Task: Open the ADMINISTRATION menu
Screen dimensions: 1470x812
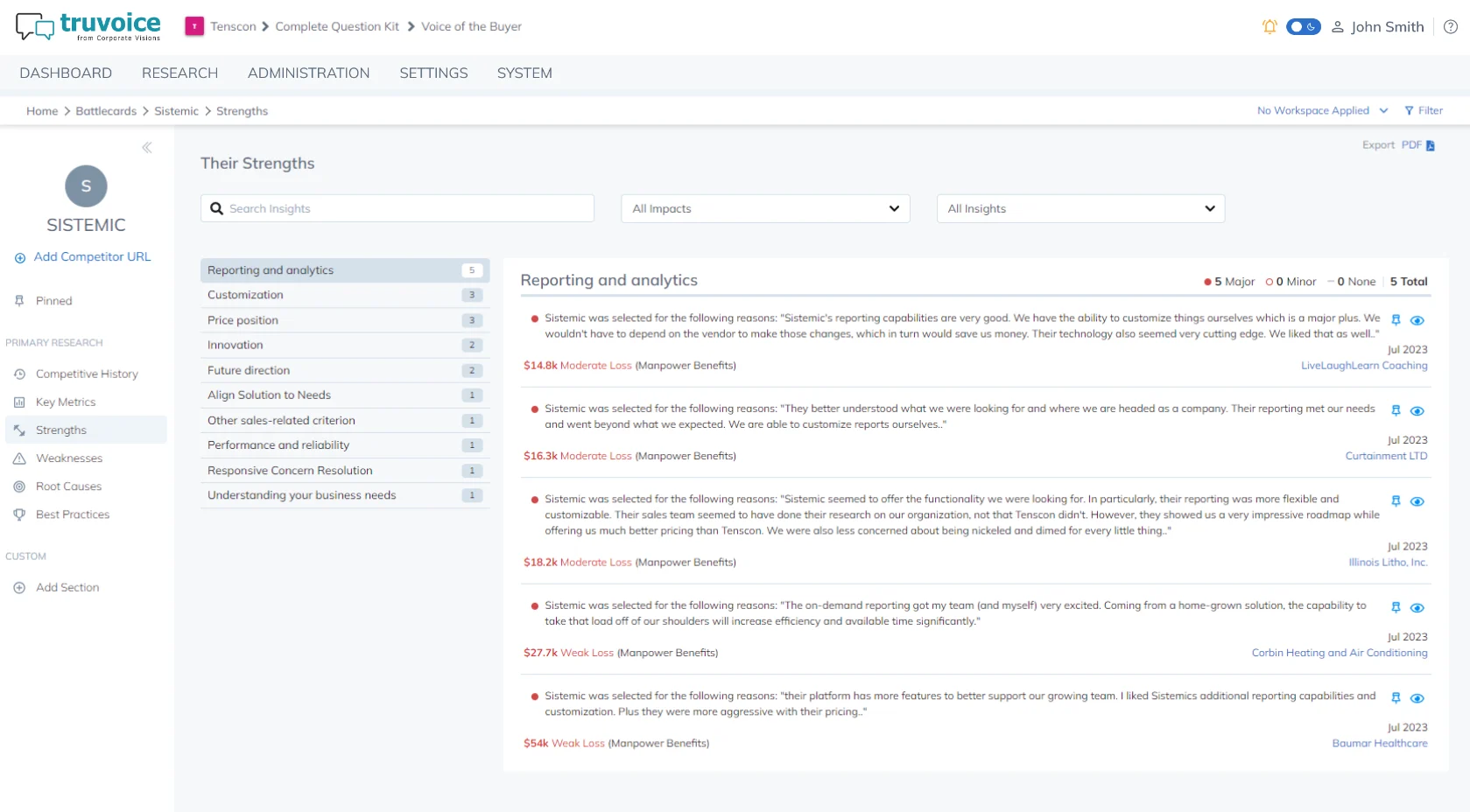Action: 308,73
